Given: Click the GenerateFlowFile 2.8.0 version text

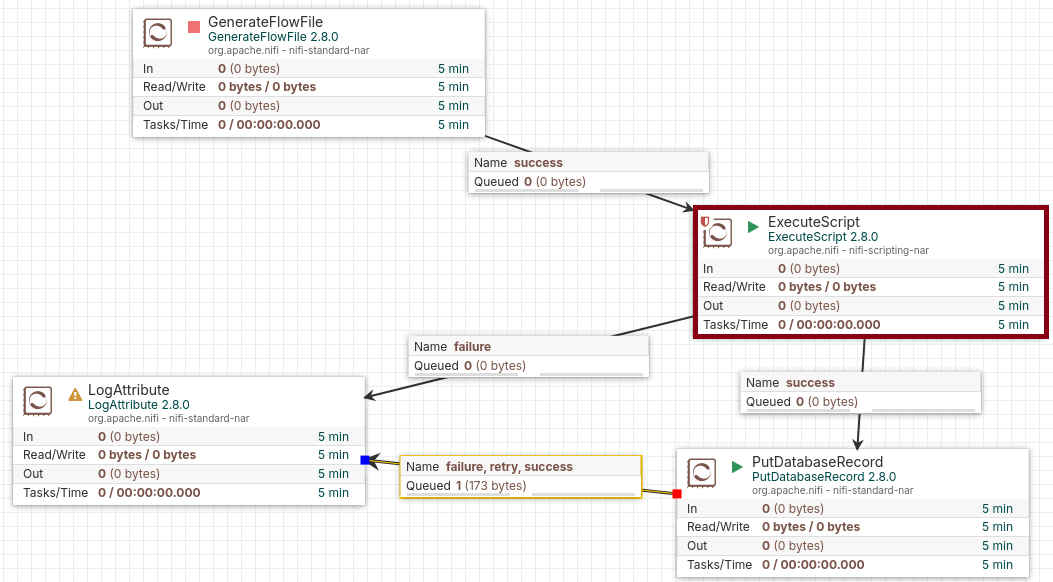Looking at the screenshot, I should pos(273,37).
